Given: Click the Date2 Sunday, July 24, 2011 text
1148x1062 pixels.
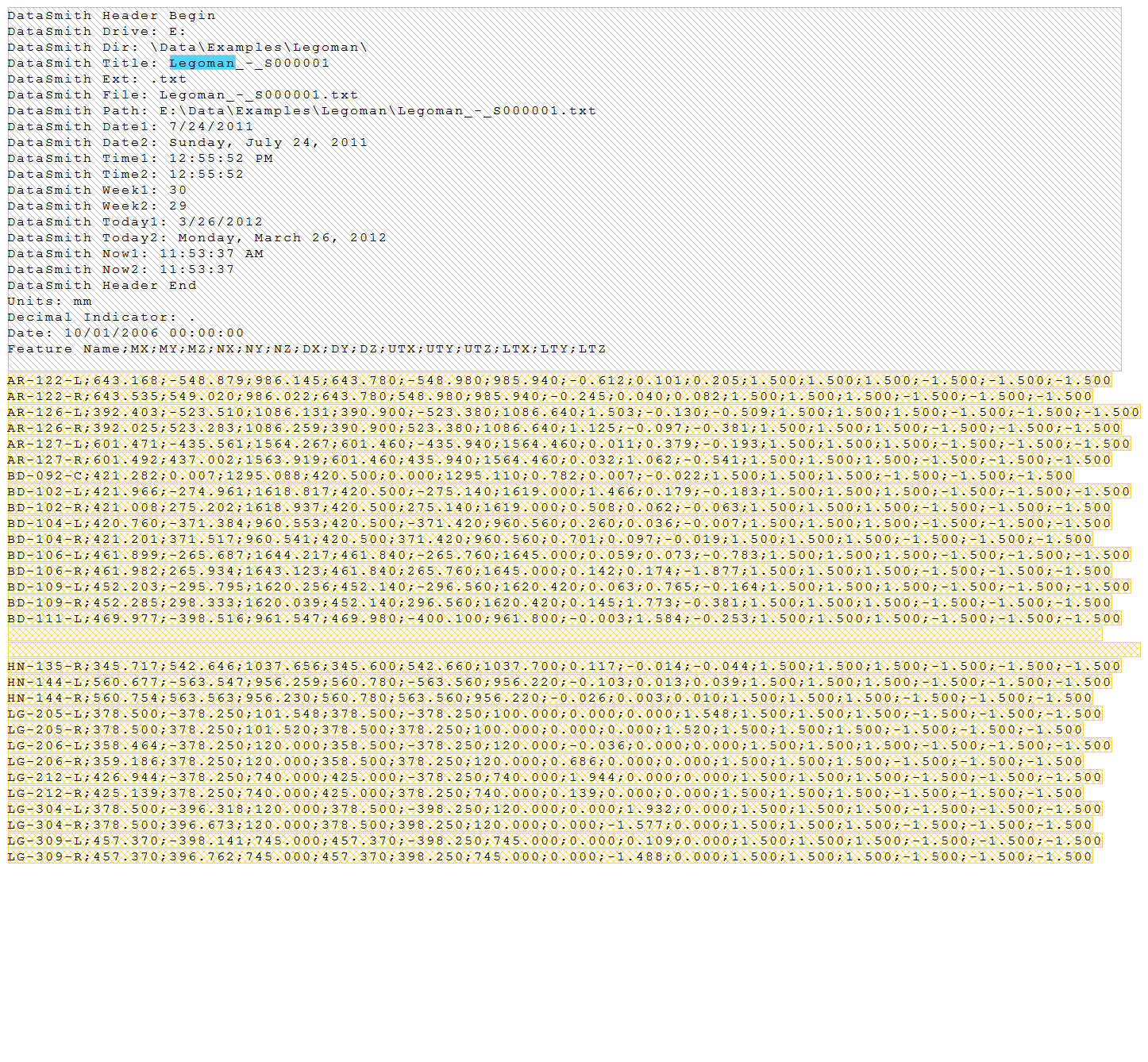Looking at the screenshot, I should point(268,143).
